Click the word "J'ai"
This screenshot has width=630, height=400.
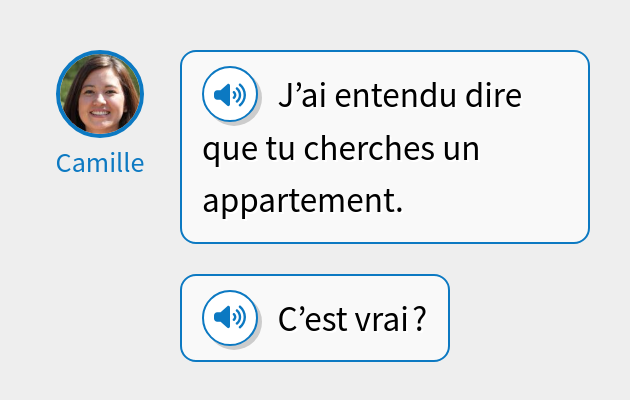coord(302,97)
